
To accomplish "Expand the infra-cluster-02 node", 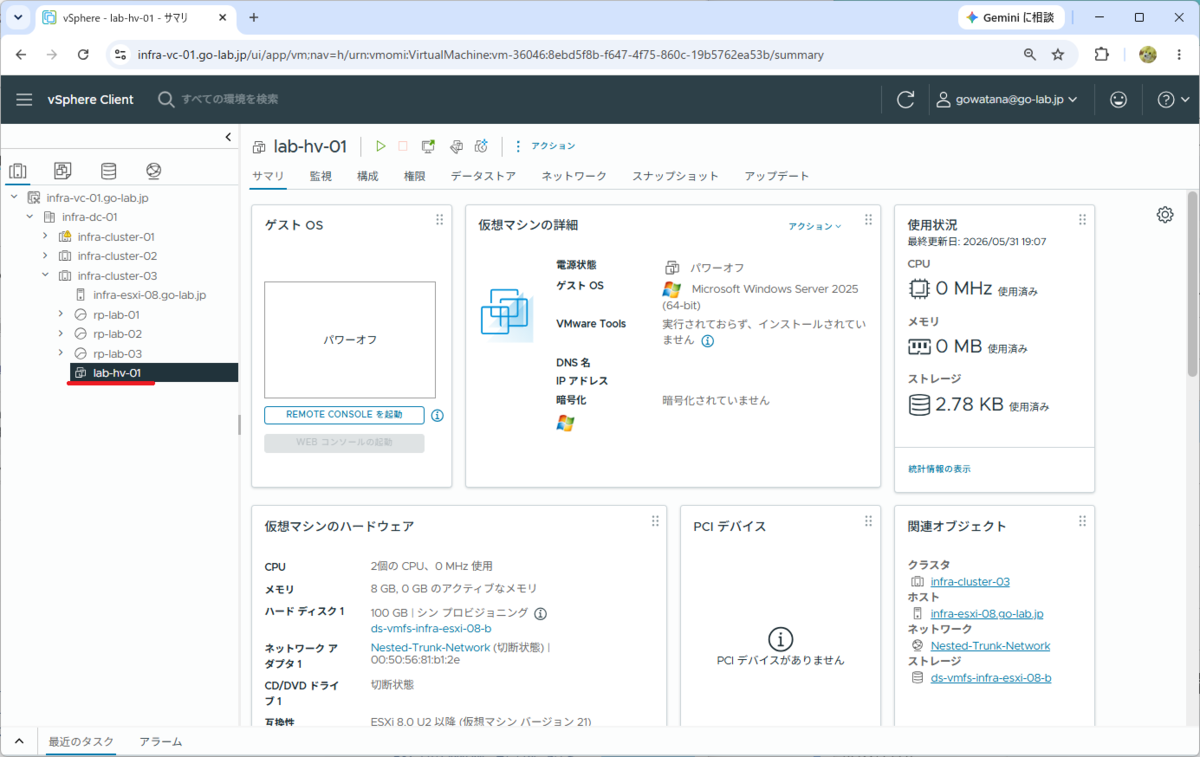I will pyautogui.click(x=45, y=256).
